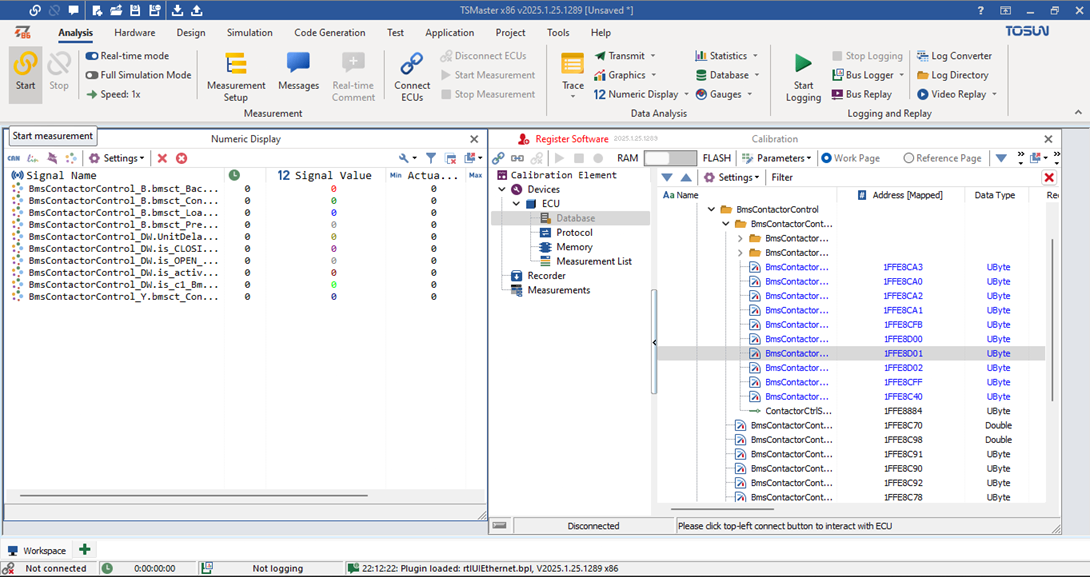
Task: Click the title bar chat bubble icon
Action: (73, 10)
